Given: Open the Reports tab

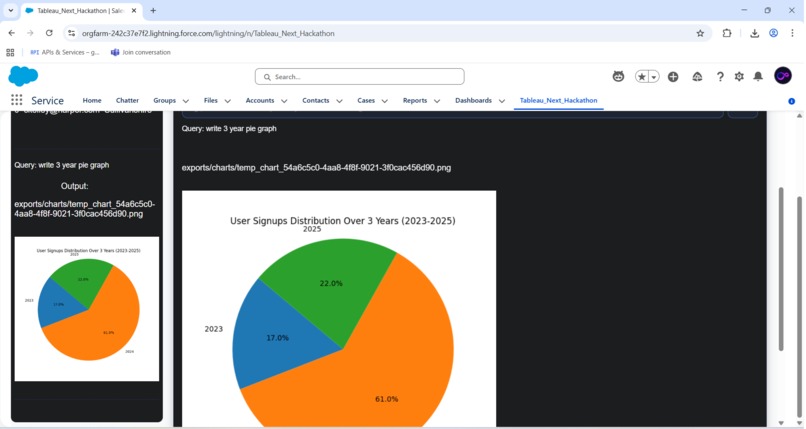Looking at the screenshot, I should click(x=415, y=100).
